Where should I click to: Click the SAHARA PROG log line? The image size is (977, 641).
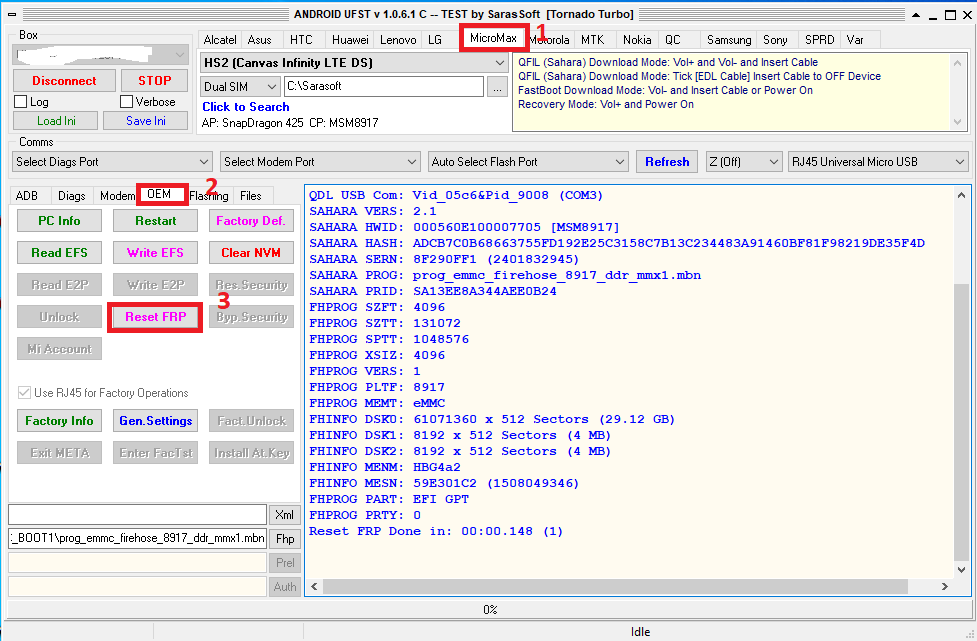[x=505, y=275]
